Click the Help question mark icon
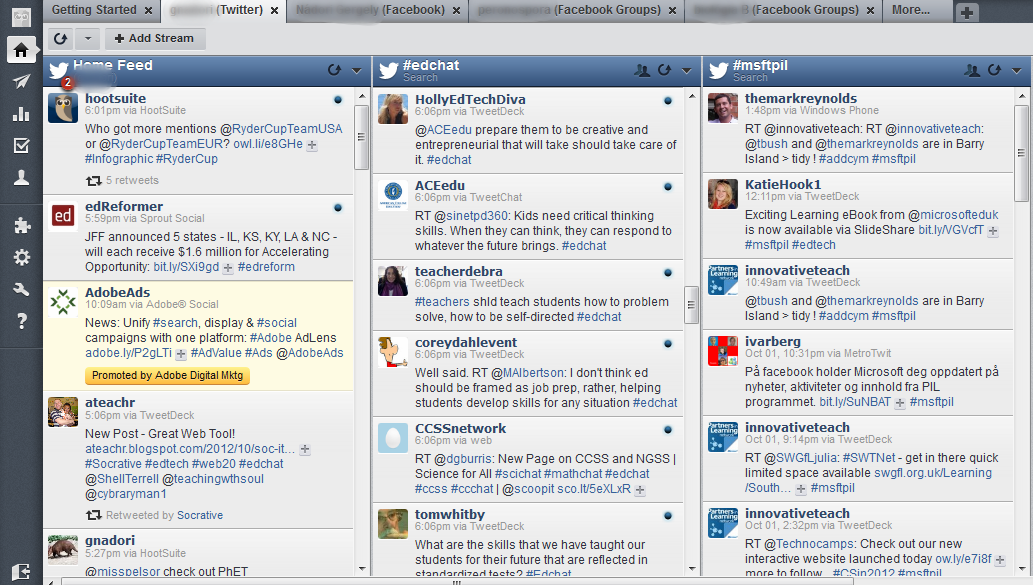 (21, 321)
